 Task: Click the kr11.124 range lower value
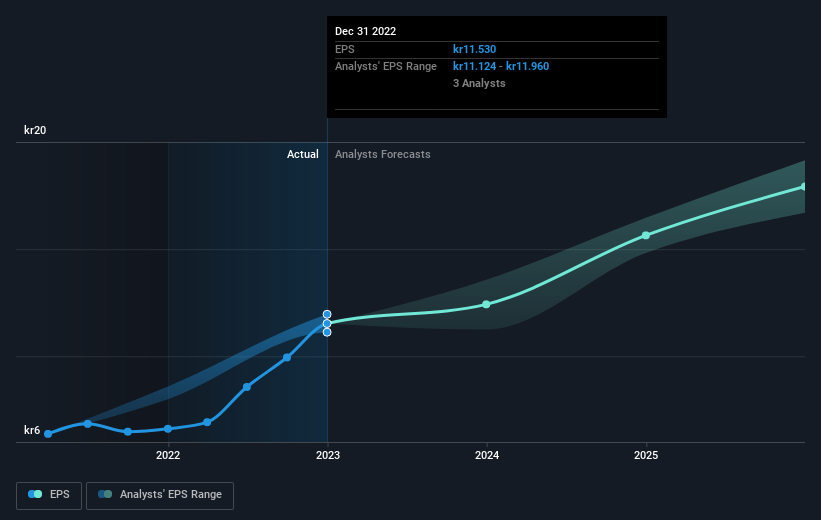pos(474,67)
